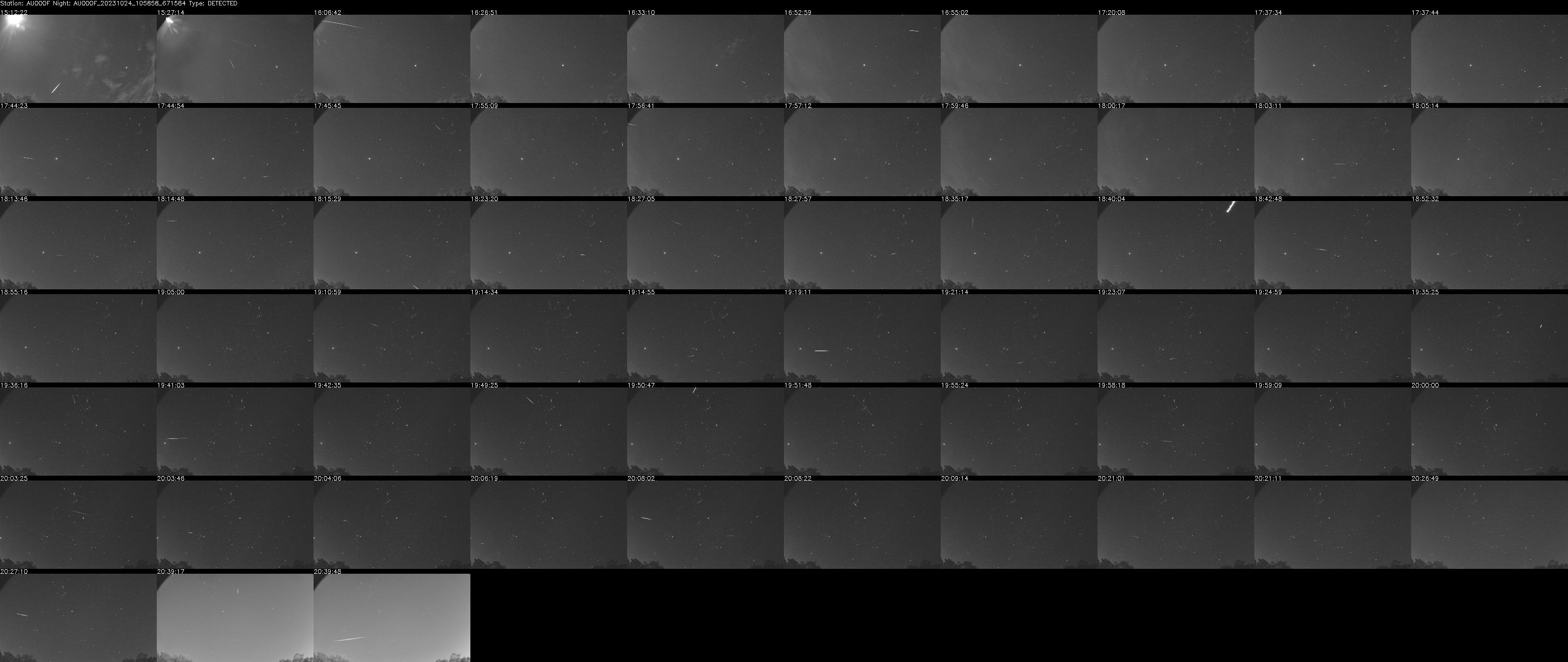Select the 18:05:14 detection thumbnail
The width and height of the screenshot is (1568, 662).
coord(1490,152)
